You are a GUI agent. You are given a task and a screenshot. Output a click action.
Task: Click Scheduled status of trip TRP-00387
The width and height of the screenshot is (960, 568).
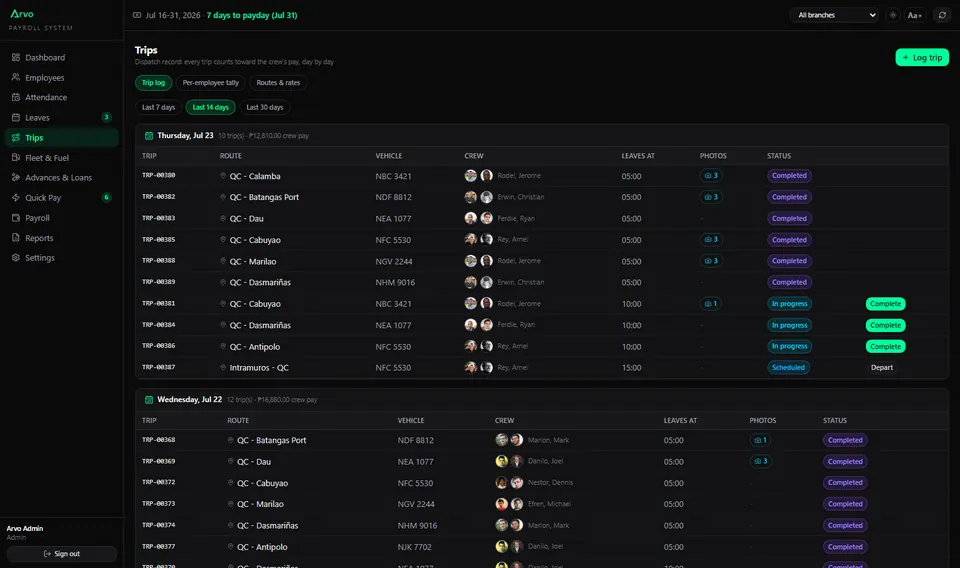point(788,368)
